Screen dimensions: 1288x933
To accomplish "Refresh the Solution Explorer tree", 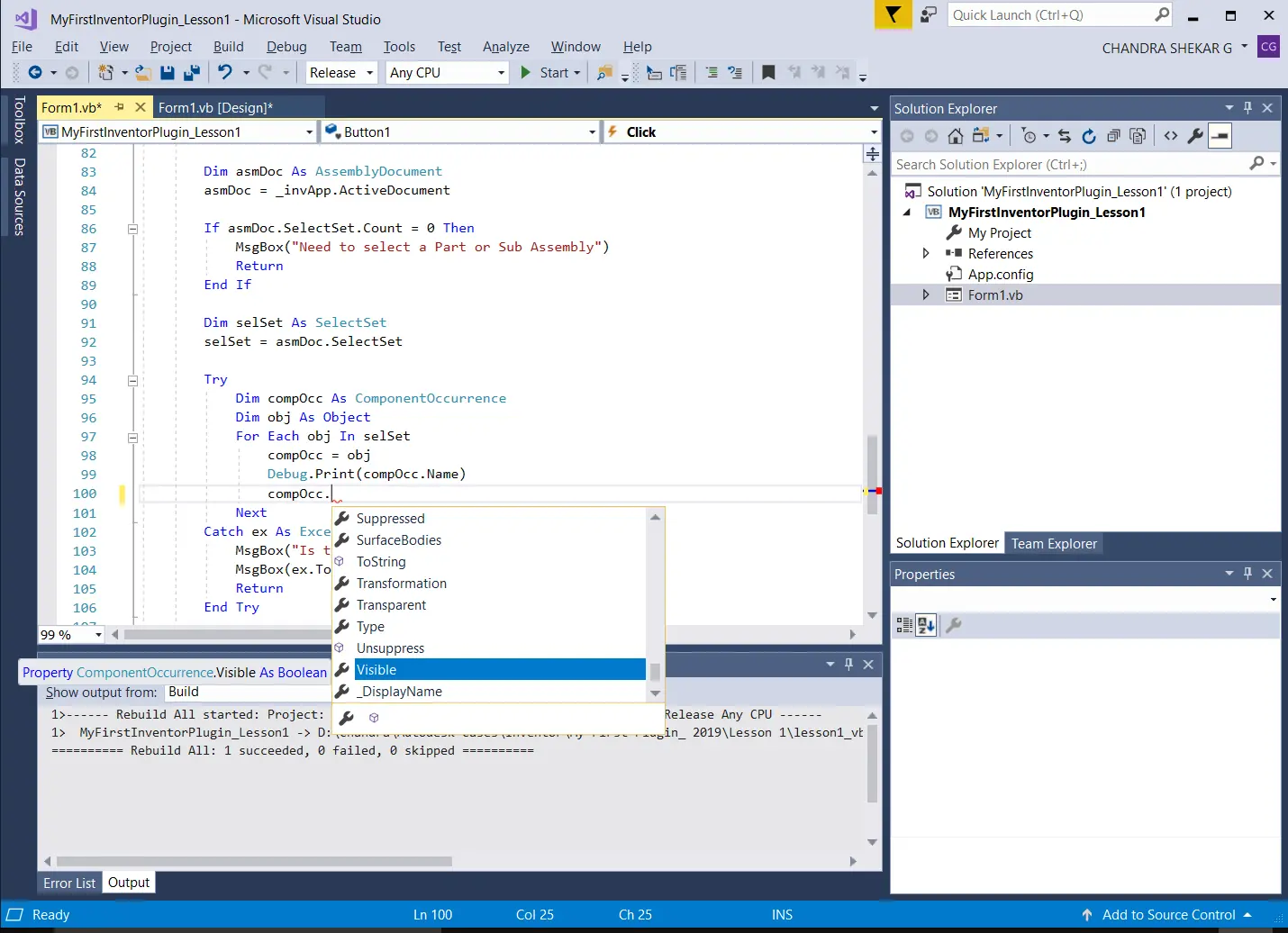I will point(1089,136).
